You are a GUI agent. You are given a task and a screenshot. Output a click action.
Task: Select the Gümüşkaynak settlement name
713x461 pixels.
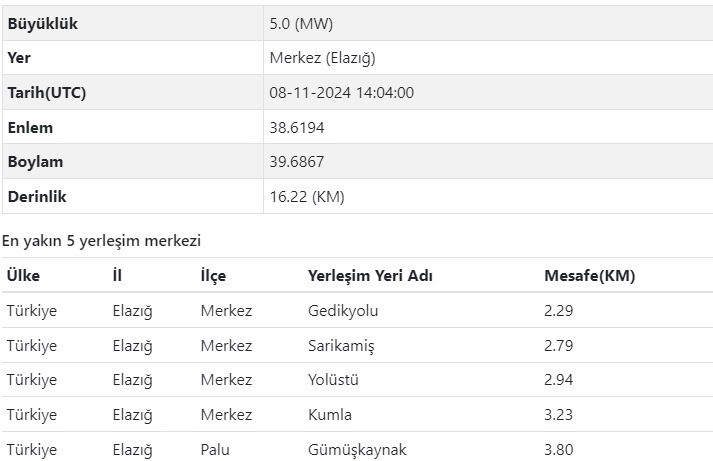pos(357,450)
